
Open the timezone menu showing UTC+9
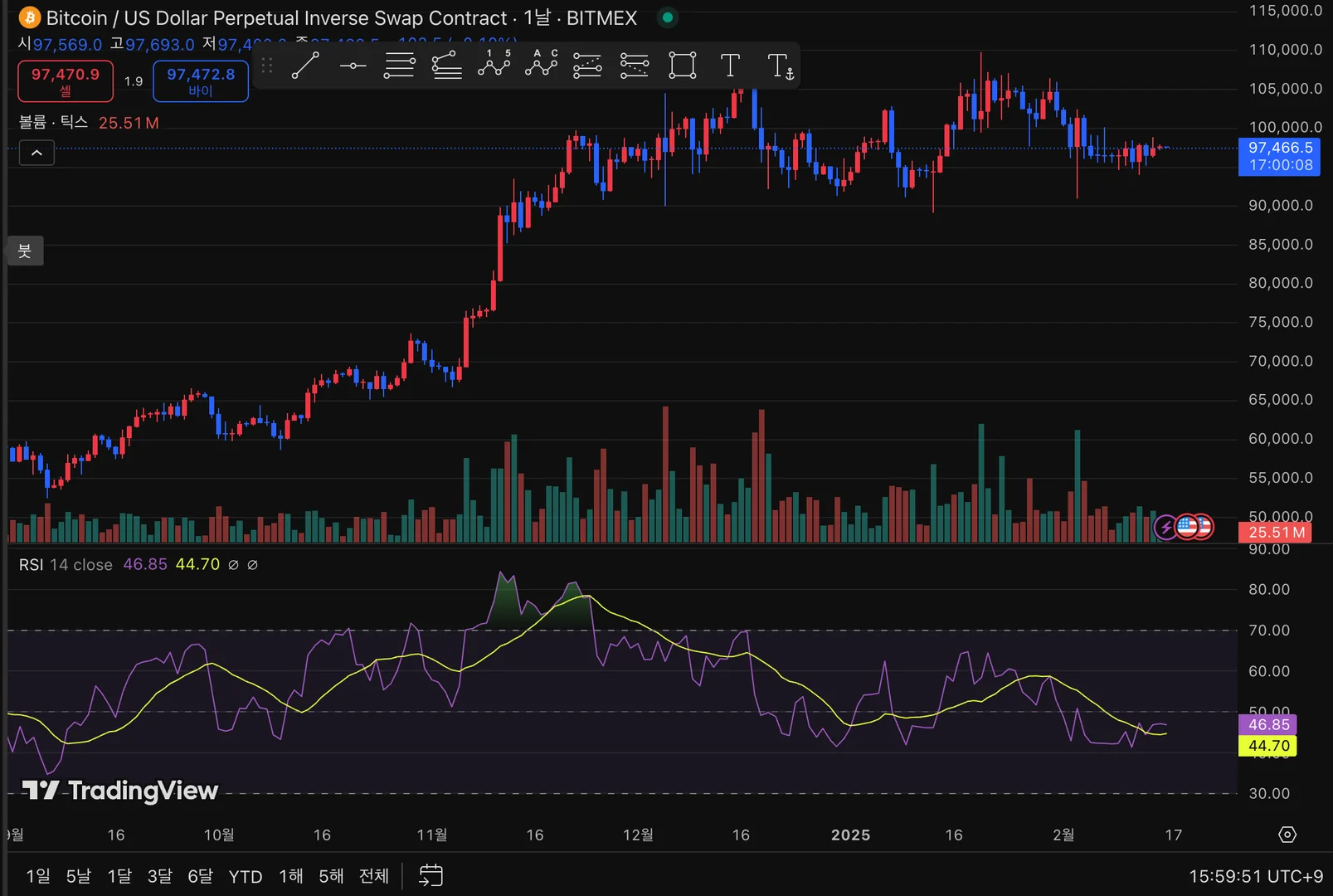tap(1255, 876)
